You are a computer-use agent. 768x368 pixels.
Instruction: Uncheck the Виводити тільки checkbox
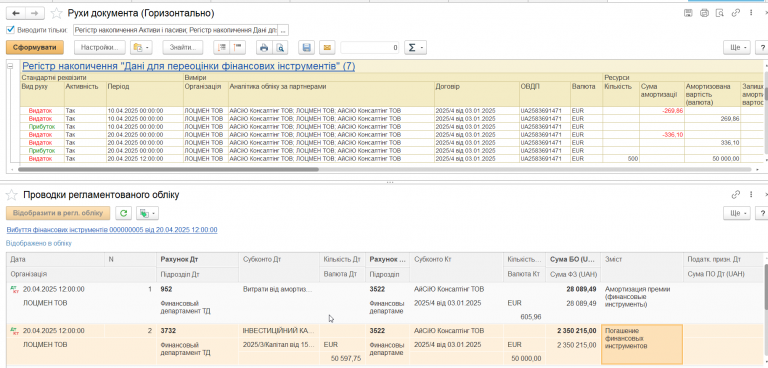(x=10, y=30)
